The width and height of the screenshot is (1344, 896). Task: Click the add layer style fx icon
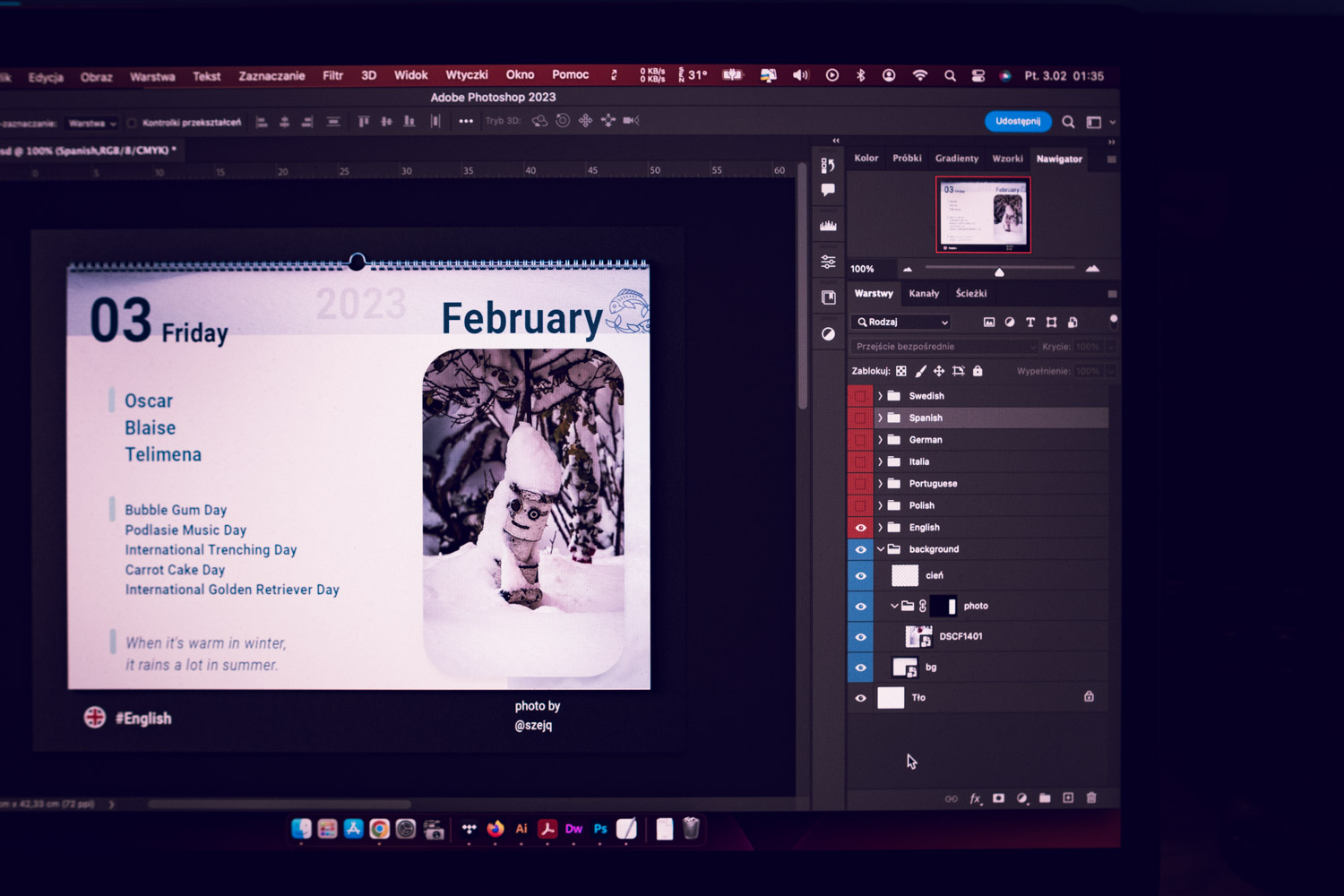point(975,798)
